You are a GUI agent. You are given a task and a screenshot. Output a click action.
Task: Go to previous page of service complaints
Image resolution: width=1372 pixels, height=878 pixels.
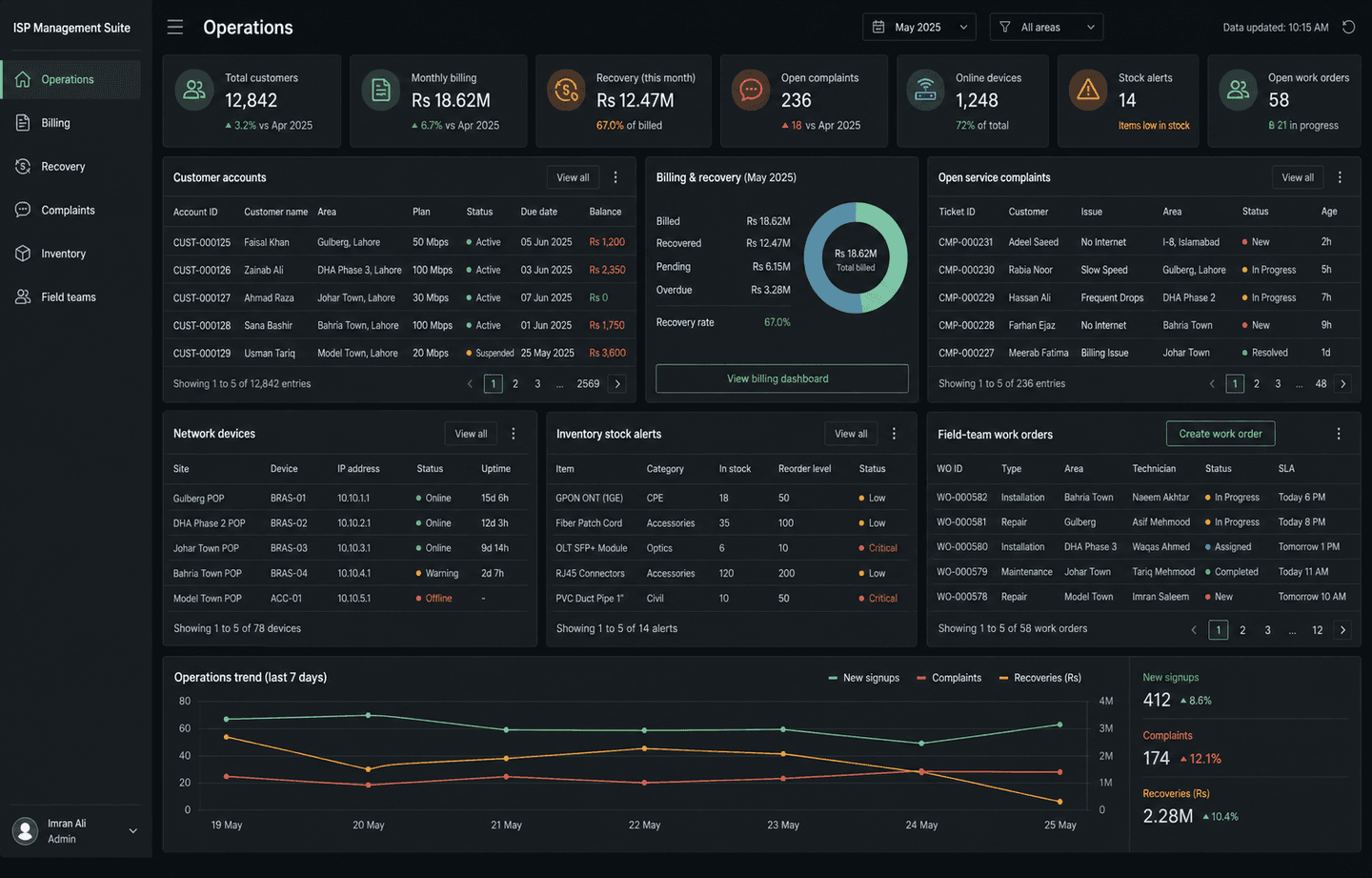coord(1212,384)
